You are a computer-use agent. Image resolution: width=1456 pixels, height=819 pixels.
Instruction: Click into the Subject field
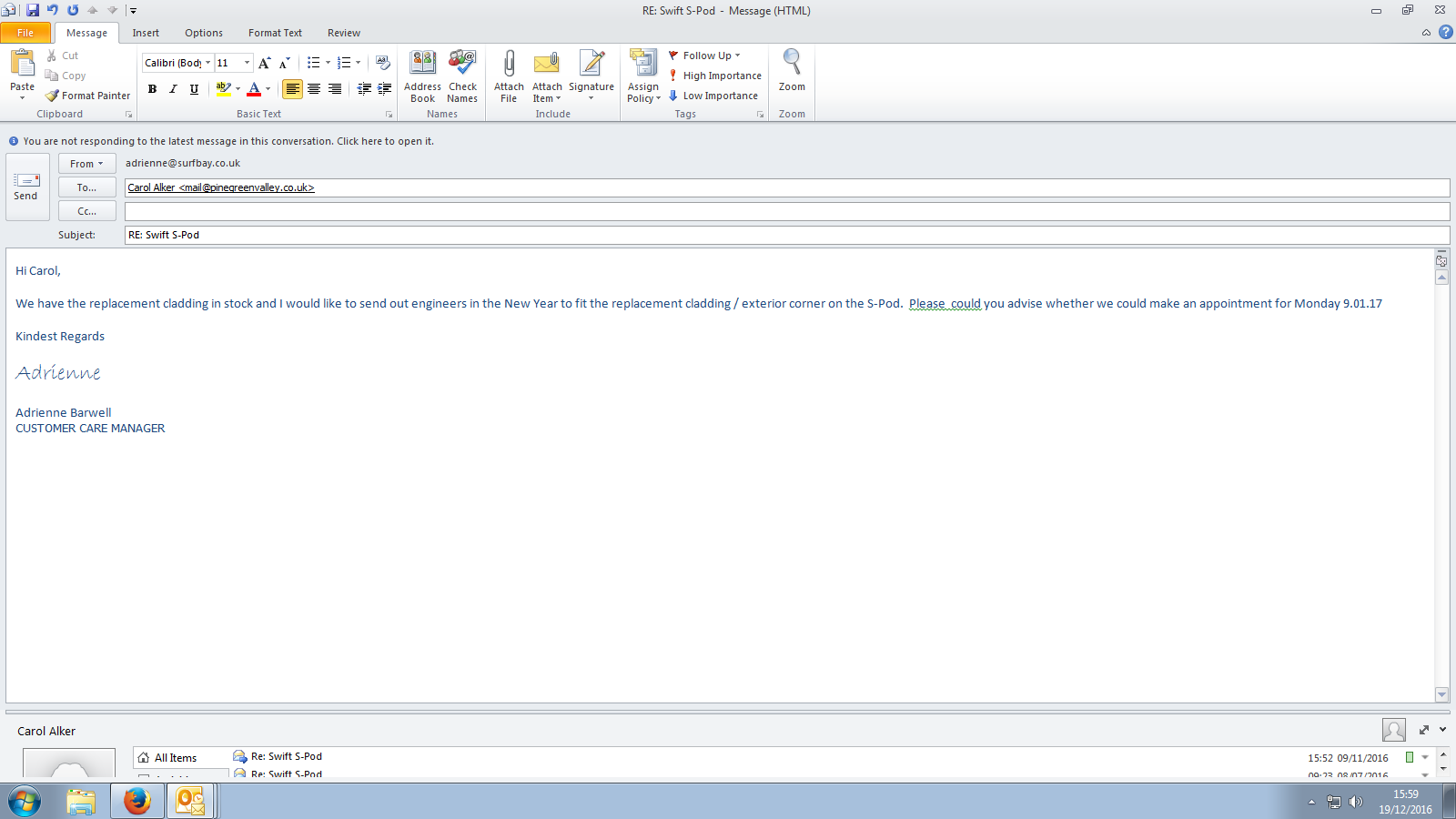point(786,235)
